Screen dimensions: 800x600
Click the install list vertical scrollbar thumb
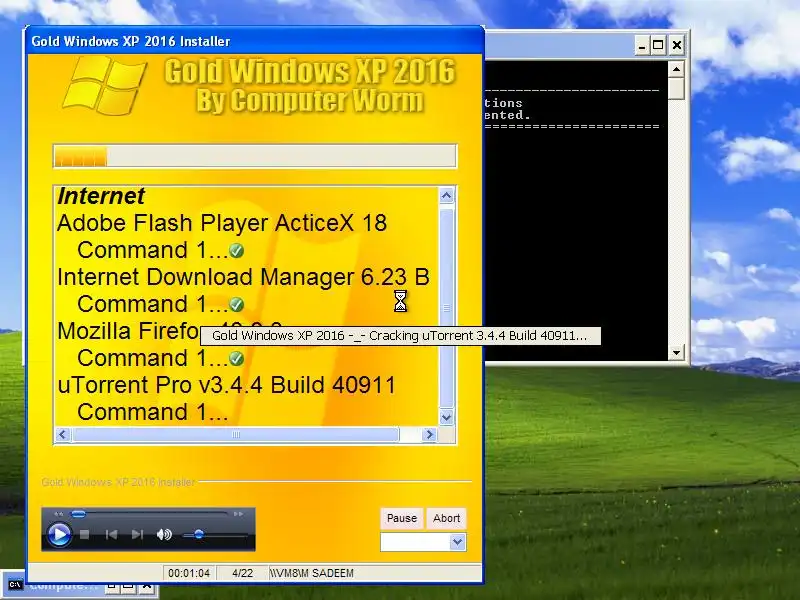(446, 308)
